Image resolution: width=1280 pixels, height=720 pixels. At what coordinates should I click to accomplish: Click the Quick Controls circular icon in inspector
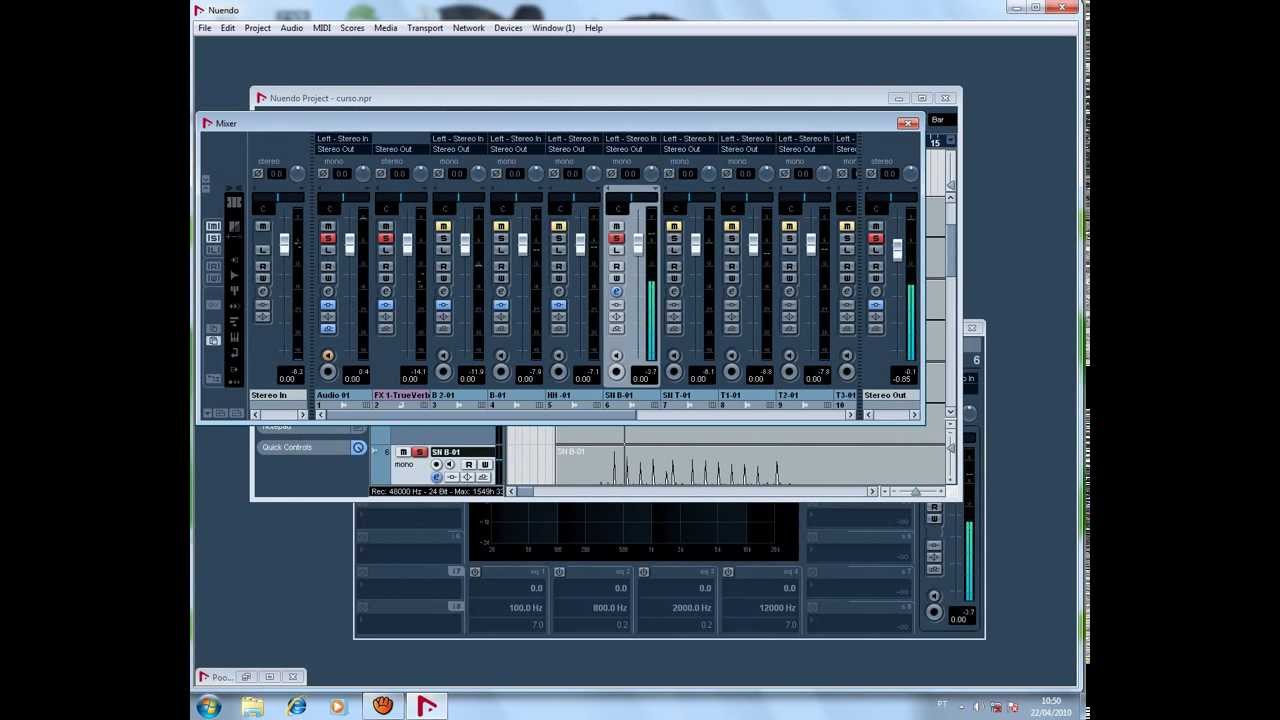(358, 447)
